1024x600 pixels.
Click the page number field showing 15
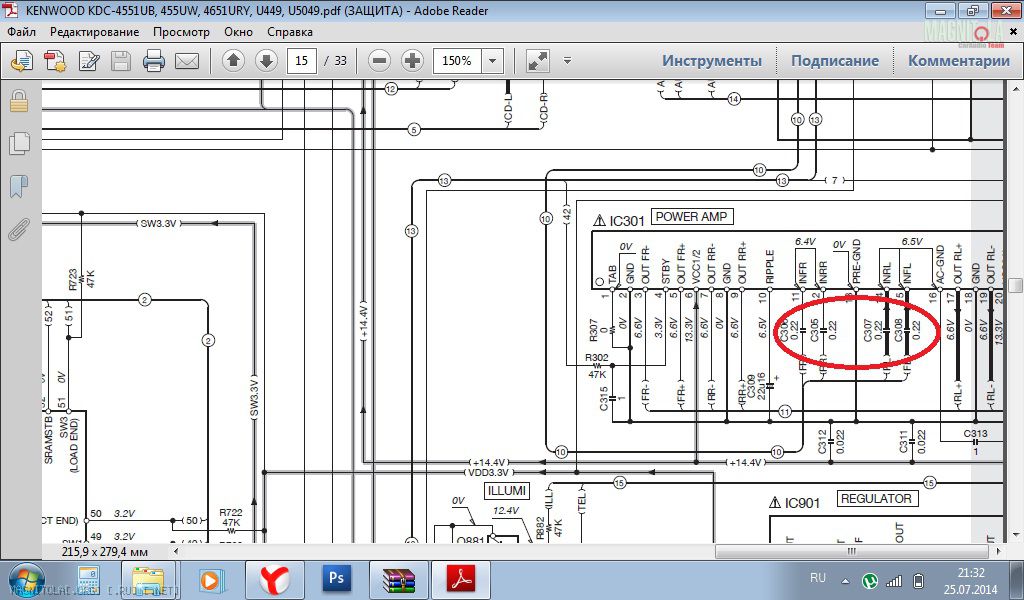(x=302, y=61)
